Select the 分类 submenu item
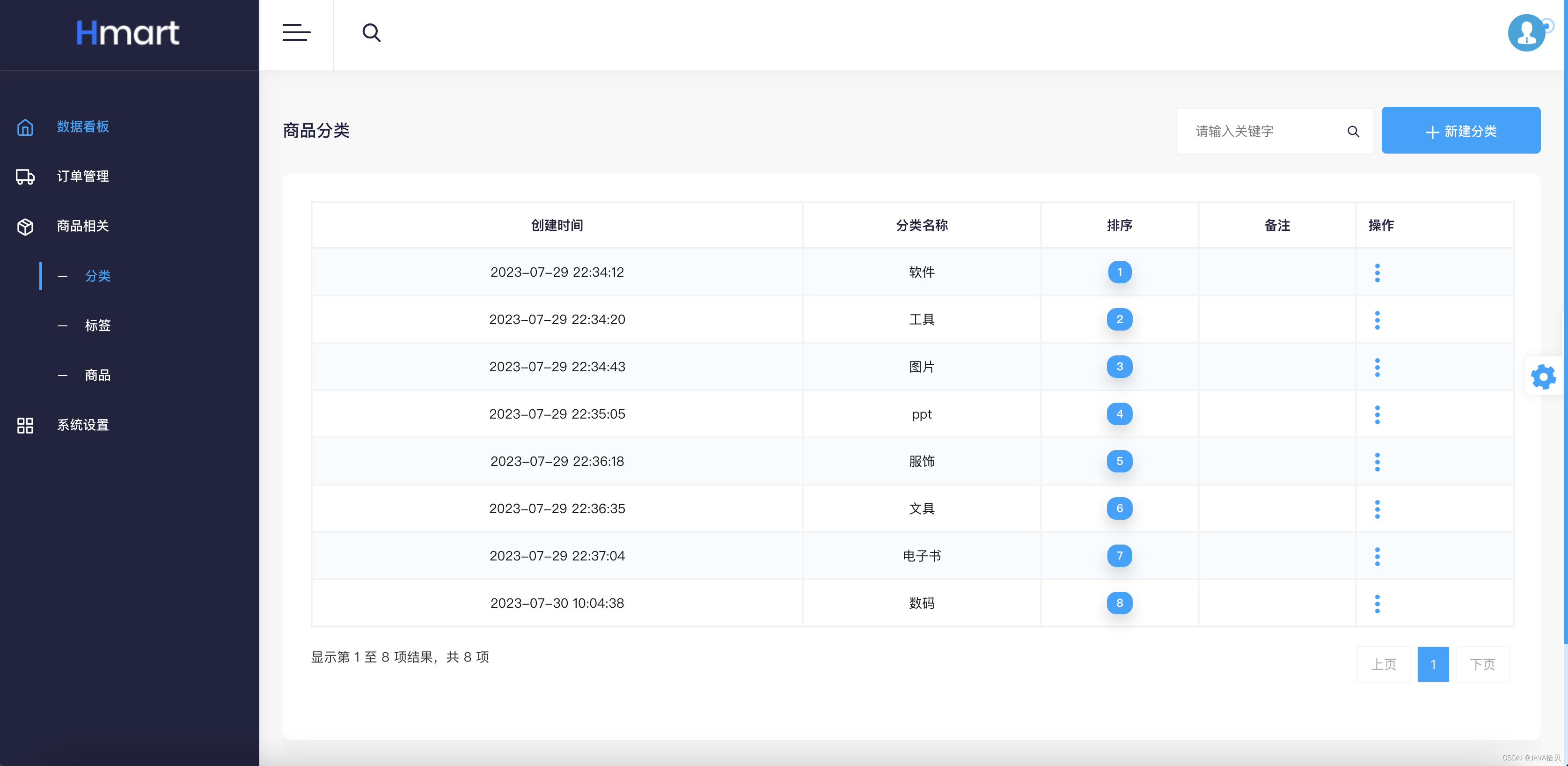This screenshot has height=766, width=1568. point(97,276)
